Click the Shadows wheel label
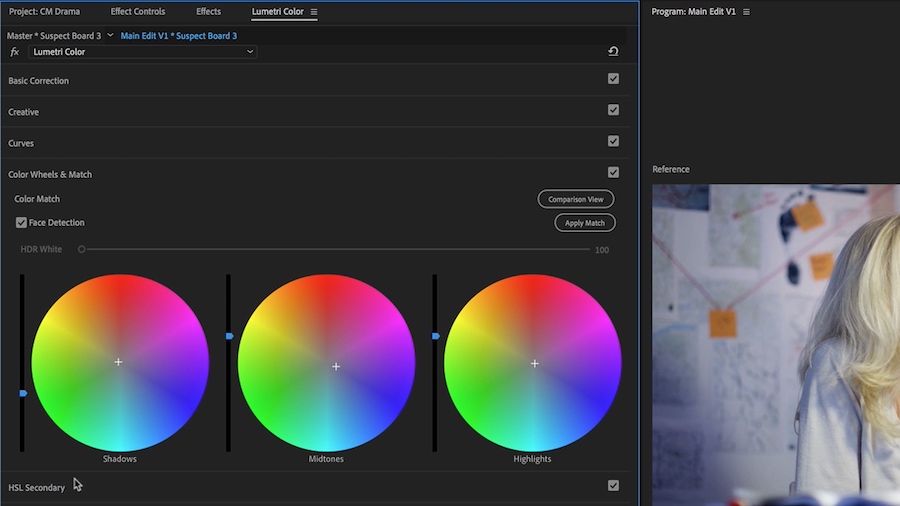 click(119, 459)
